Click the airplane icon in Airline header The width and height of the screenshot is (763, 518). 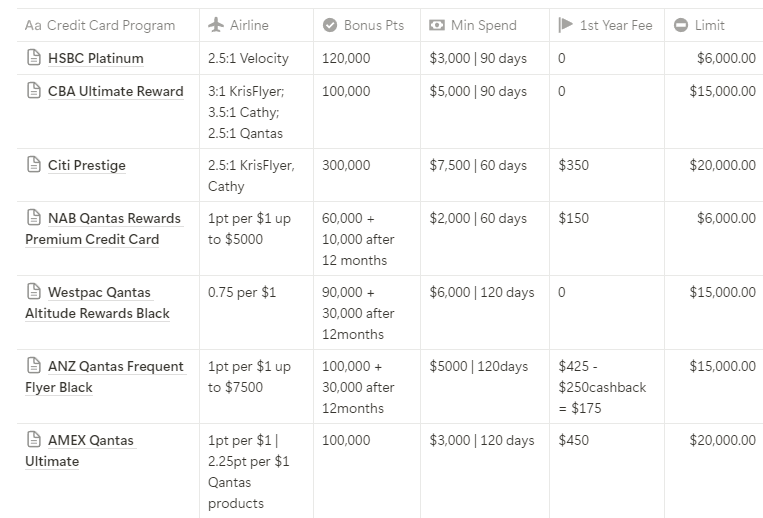pyautogui.click(x=215, y=25)
